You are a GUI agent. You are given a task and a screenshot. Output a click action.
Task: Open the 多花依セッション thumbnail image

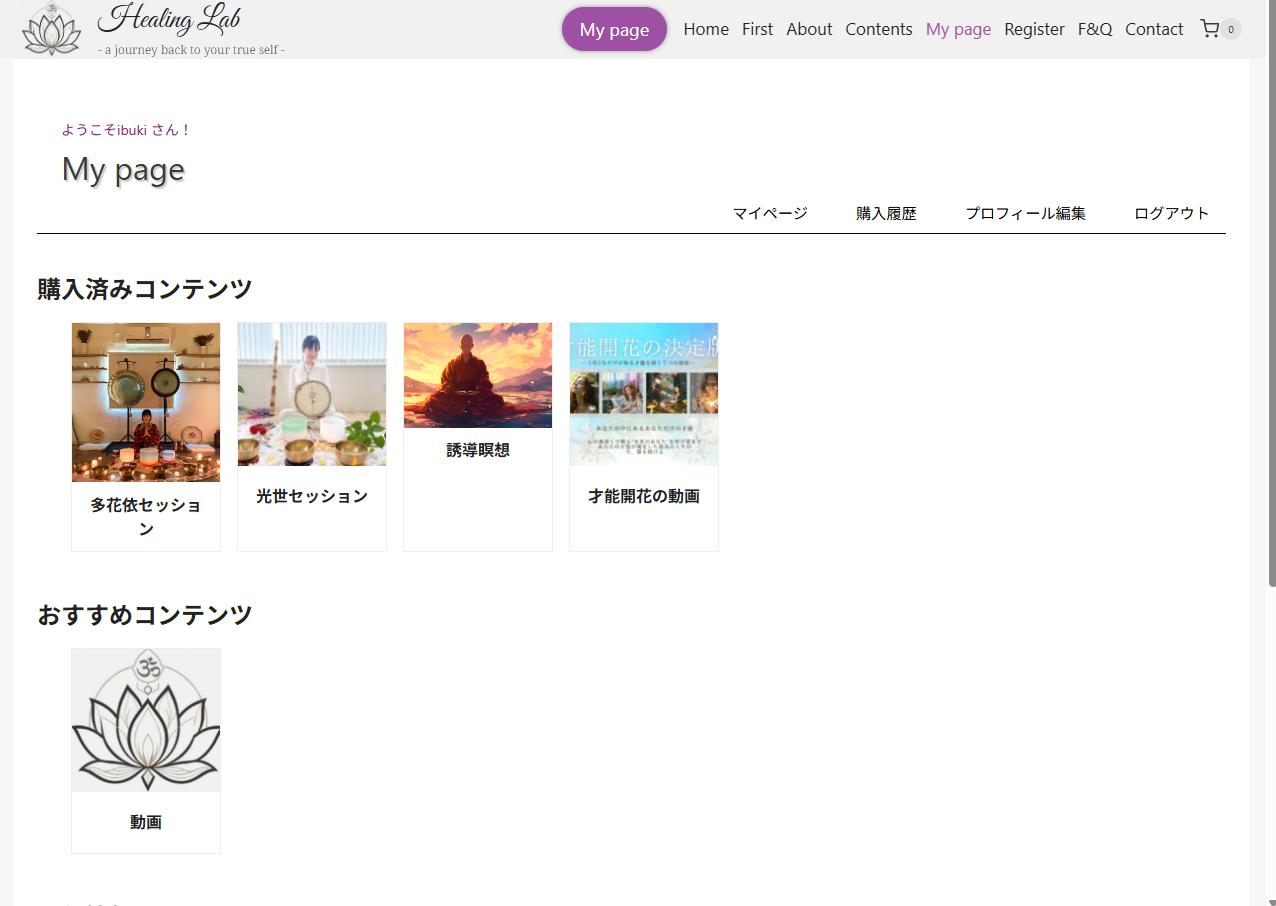pyautogui.click(x=146, y=402)
